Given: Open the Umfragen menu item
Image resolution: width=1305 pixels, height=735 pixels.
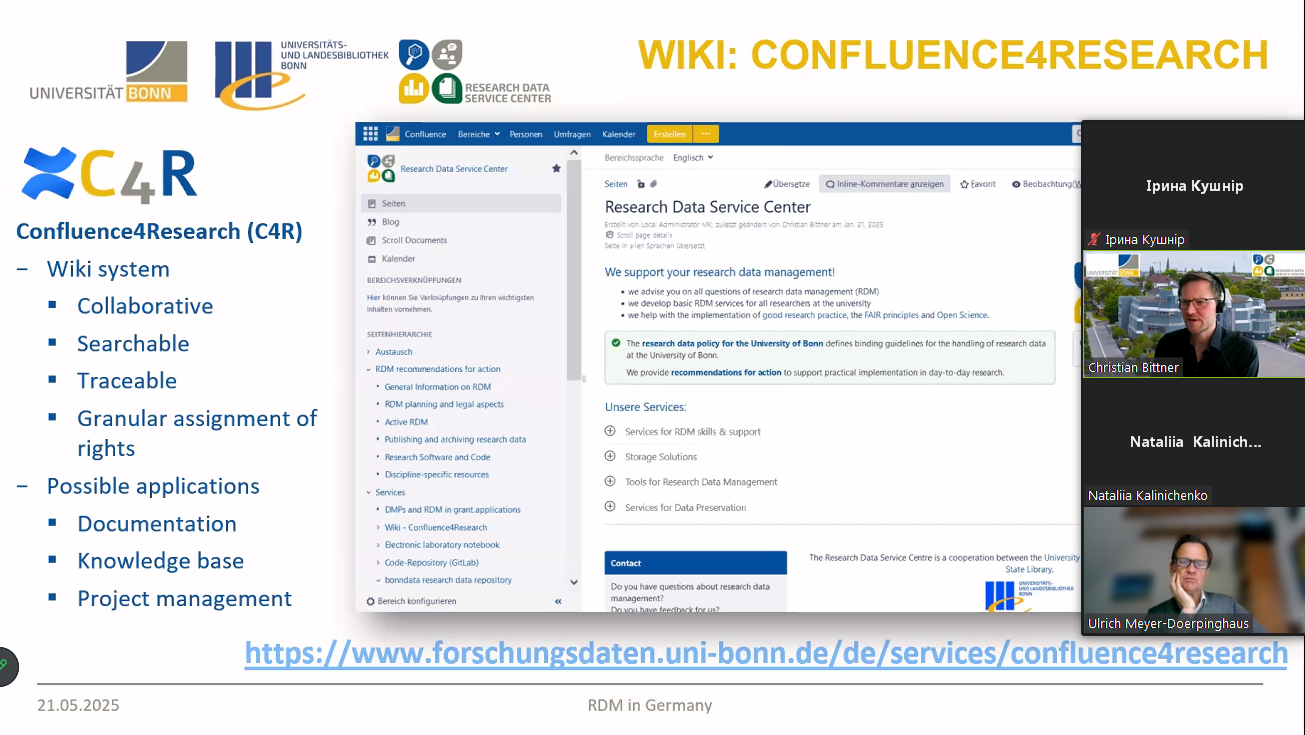Looking at the screenshot, I should pyautogui.click(x=572, y=134).
